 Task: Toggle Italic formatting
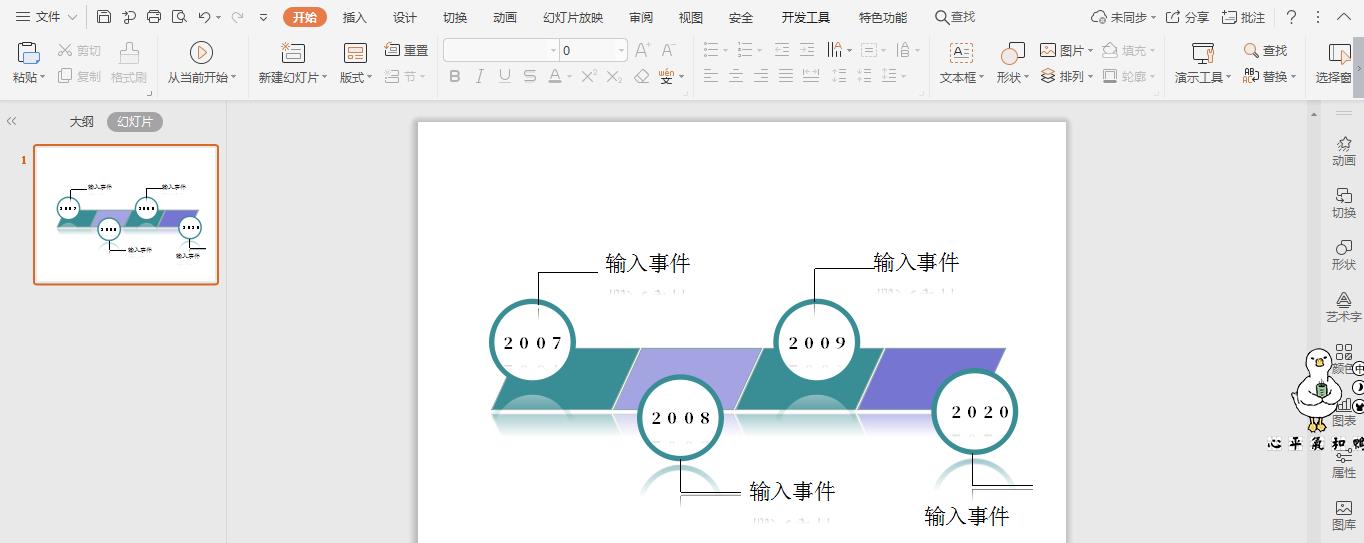(480, 76)
